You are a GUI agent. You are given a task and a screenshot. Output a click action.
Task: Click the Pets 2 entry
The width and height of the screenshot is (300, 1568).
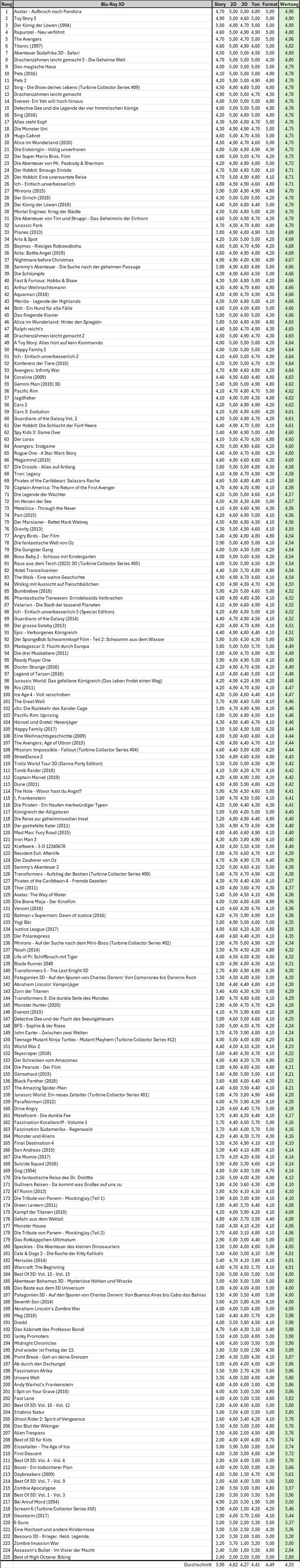pyautogui.click(x=20, y=80)
